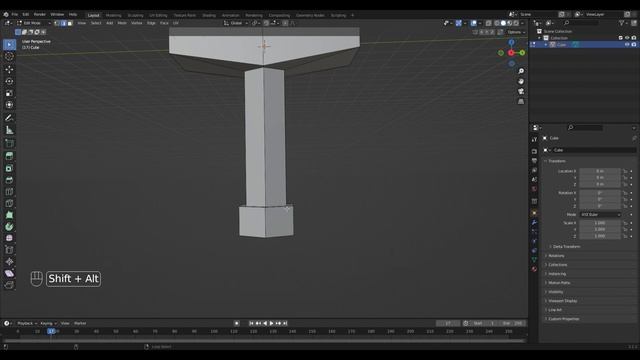The width and height of the screenshot is (640, 360).
Task: Open the Material properties tab icon
Action: click(x=534, y=269)
